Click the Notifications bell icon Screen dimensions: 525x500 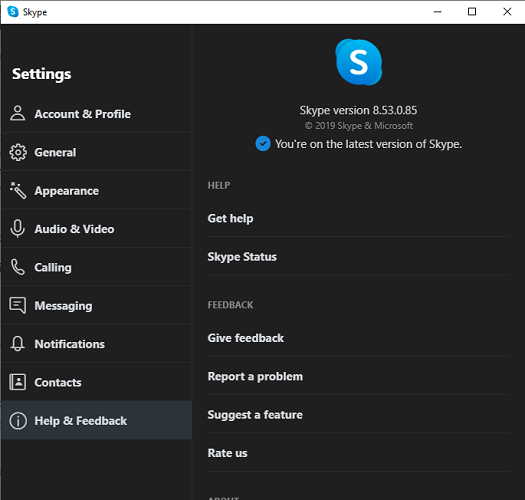click(18, 344)
